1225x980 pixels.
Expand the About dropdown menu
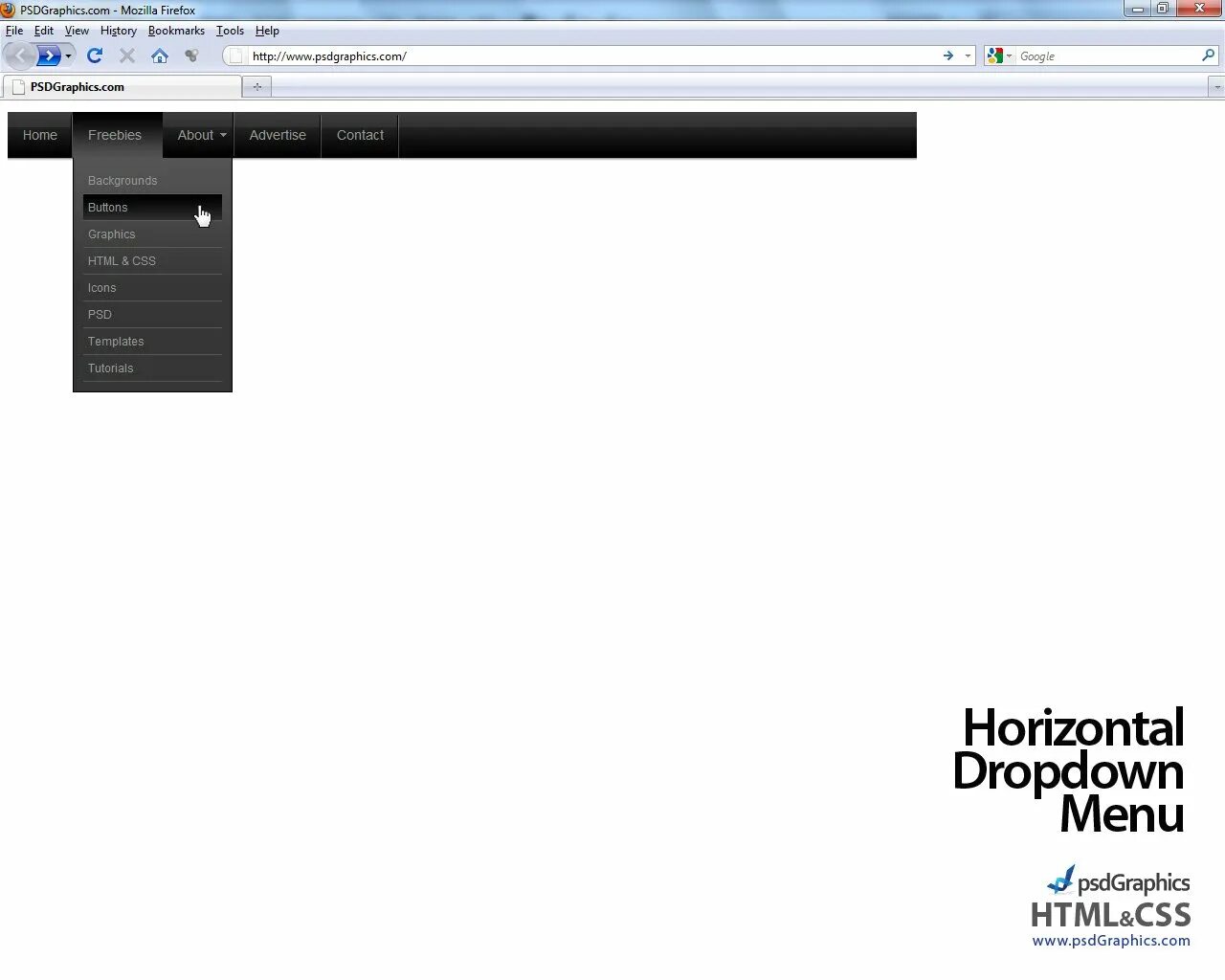(198, 135)
